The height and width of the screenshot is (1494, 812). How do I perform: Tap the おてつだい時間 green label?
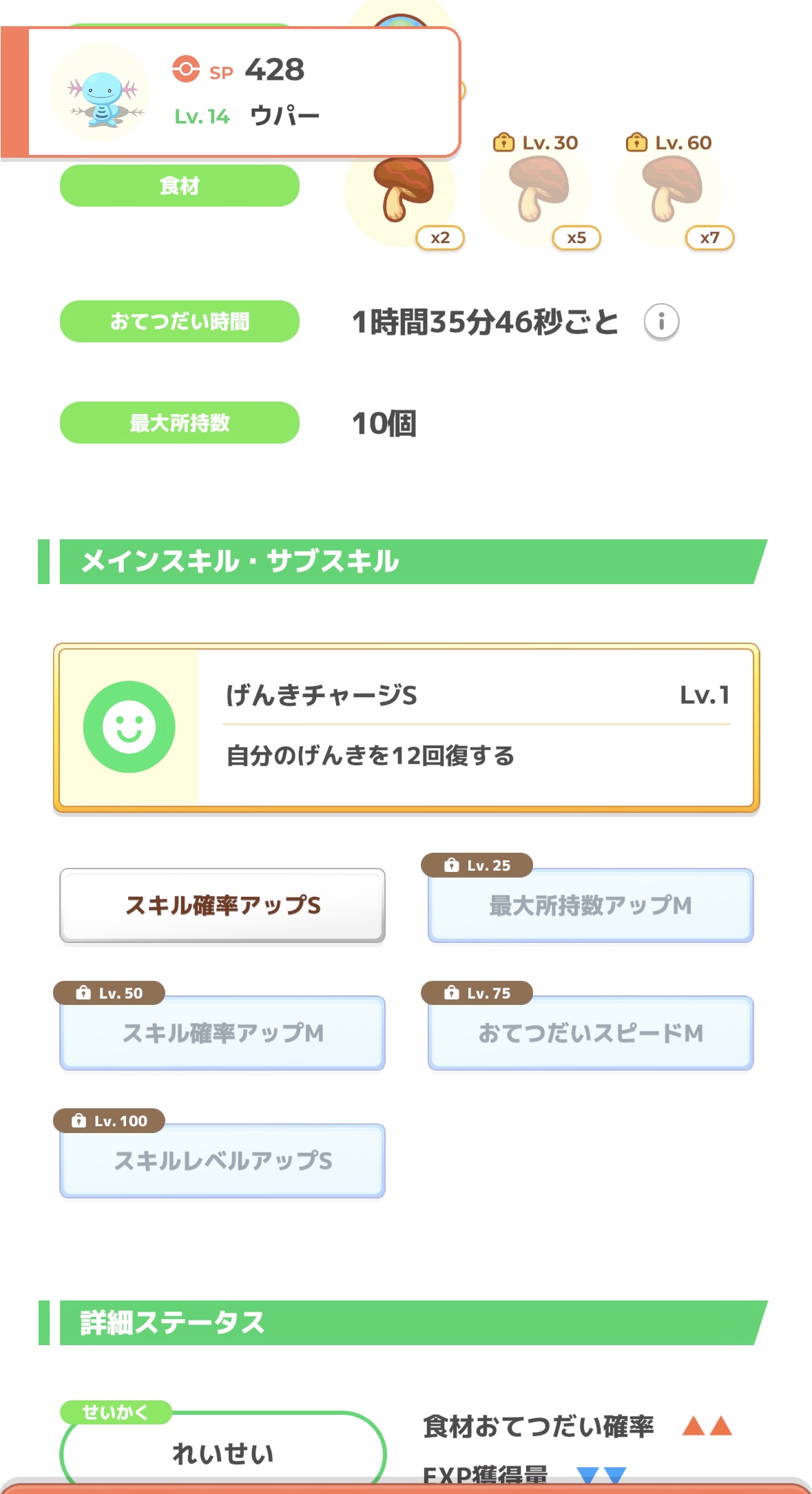point(179,321)
